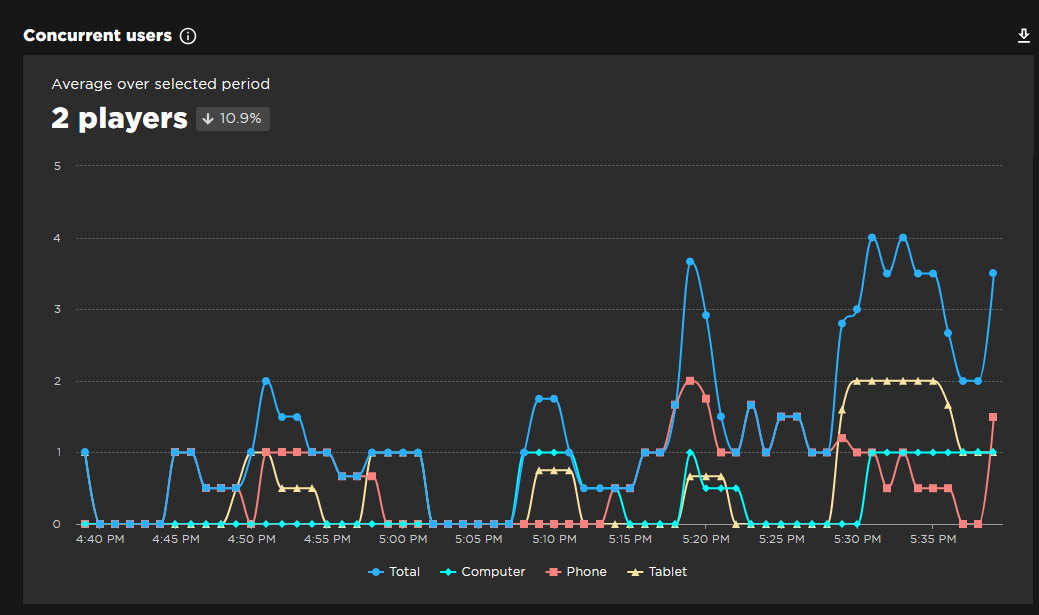The width and height of the screenshot is (1039, 615).
Task: Click the downward arrow in the 10.9% badge
Action: coord(207,117)
